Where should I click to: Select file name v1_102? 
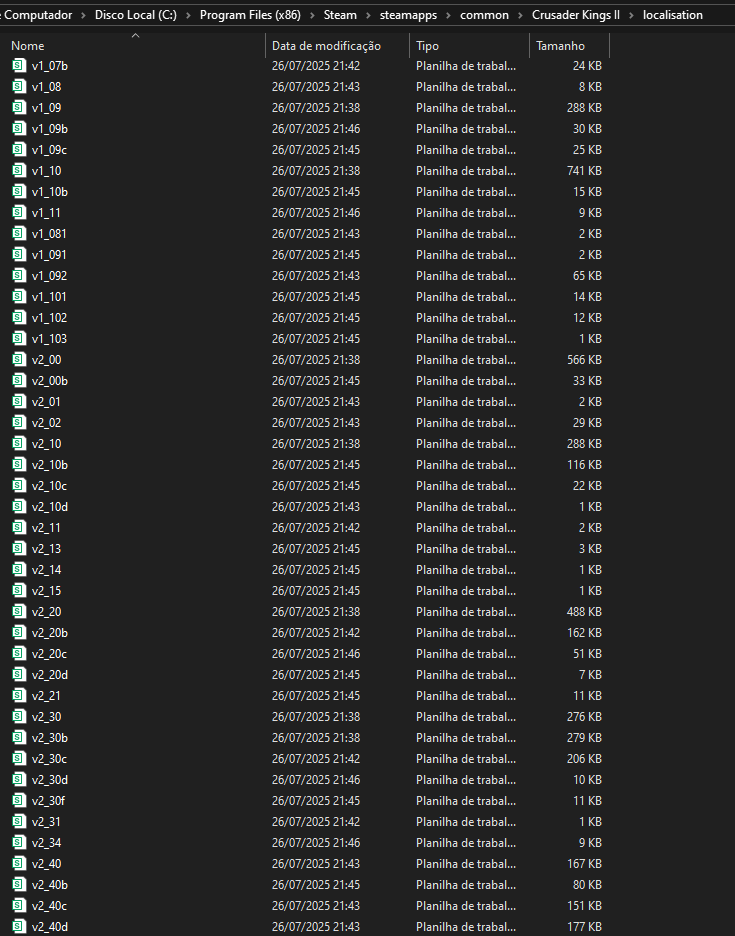coord(49,318)
